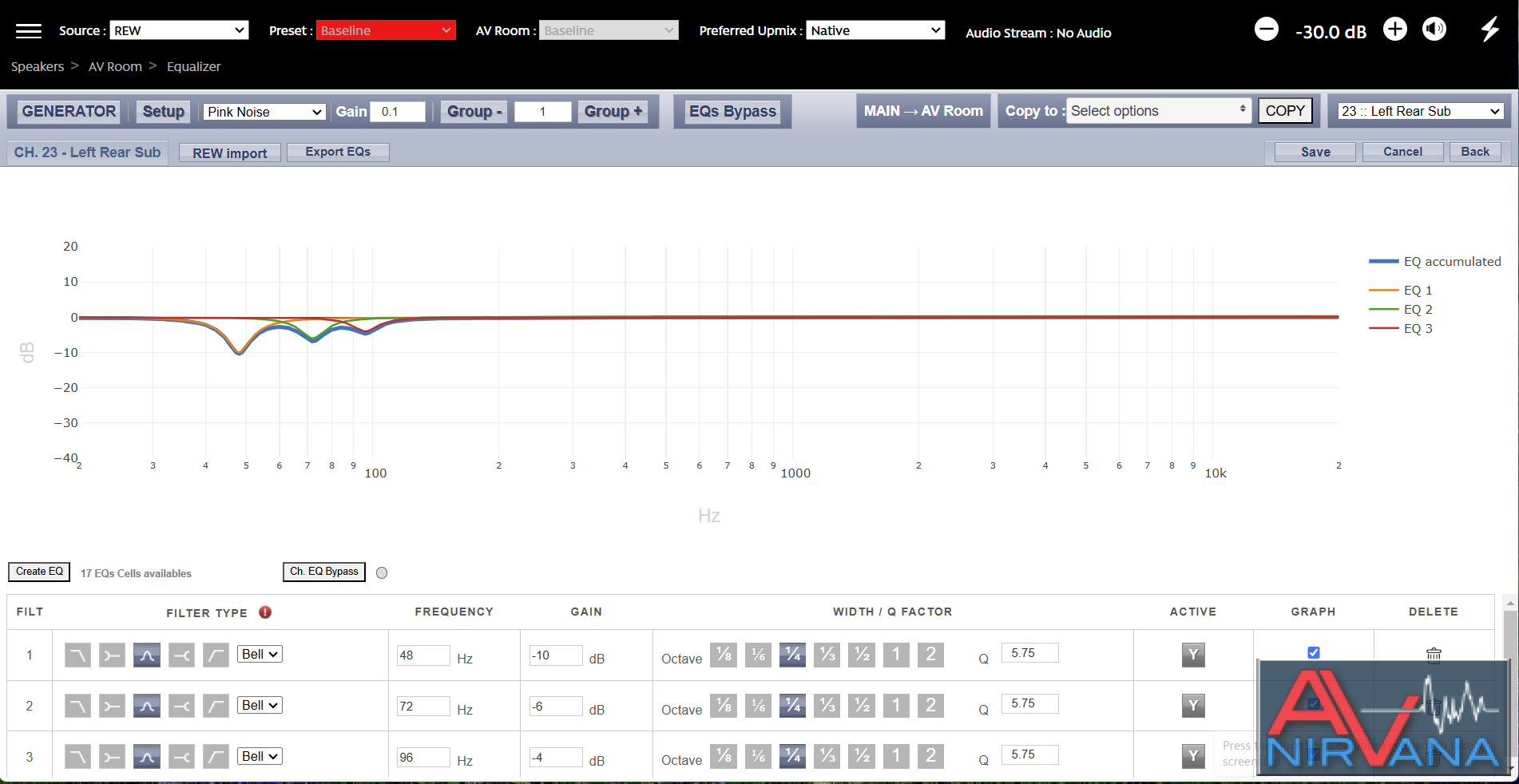The width and height of the screenshot is (1519, 784).
Task: Open the AV Room Baseline dropdown
Action: click(609, 30)
